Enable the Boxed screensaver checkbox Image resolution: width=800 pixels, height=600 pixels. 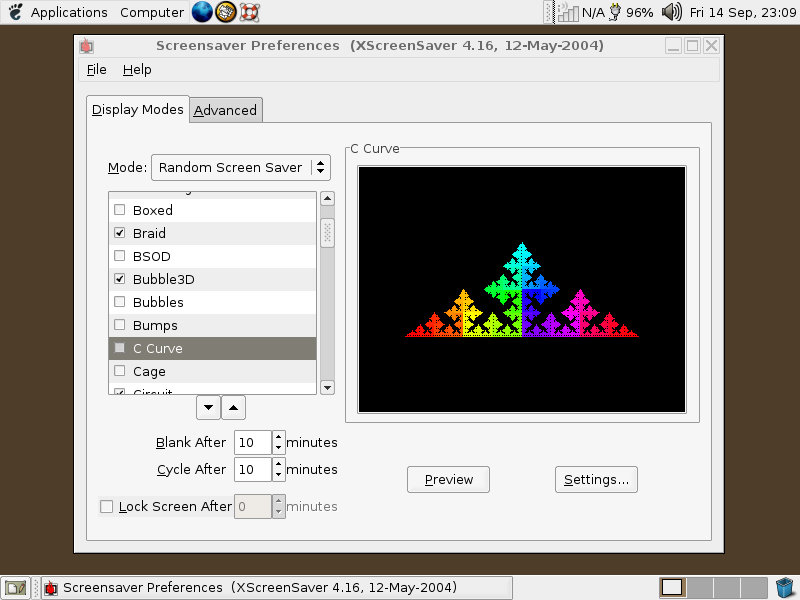[119, 210]
